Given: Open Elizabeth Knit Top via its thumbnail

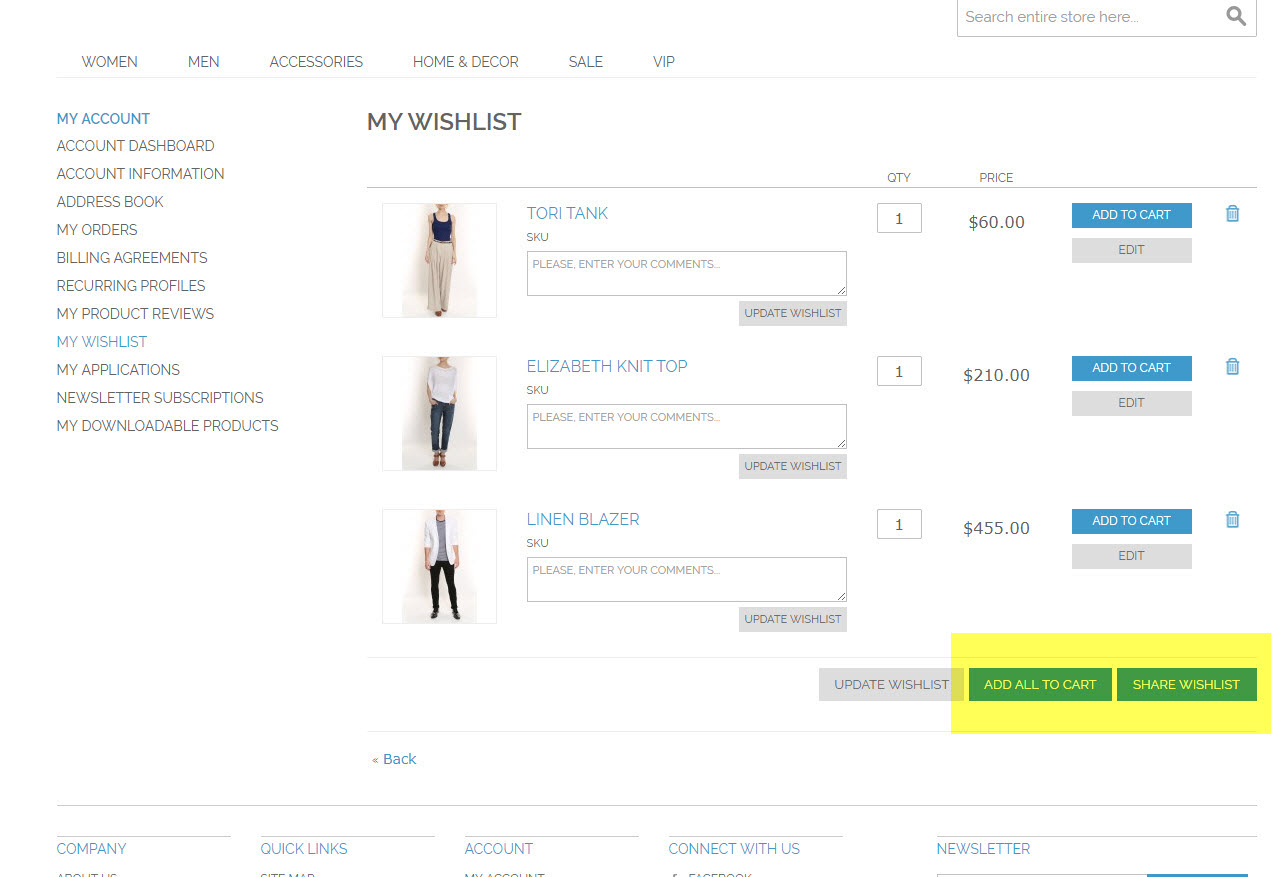Looking at the screenshot, I should pyautogui.click(x=438, y=413).
